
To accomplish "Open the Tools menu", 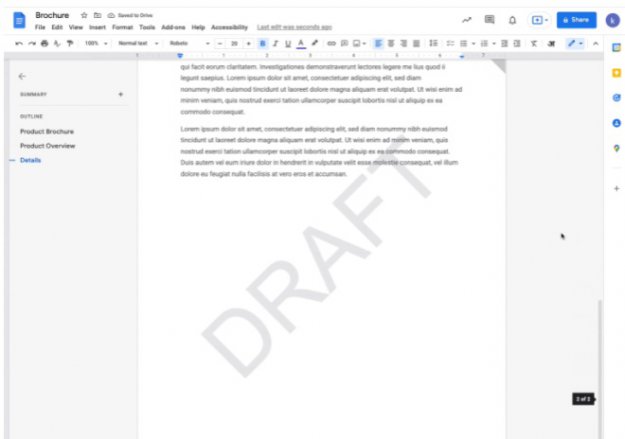I will [x=147, y=27].
